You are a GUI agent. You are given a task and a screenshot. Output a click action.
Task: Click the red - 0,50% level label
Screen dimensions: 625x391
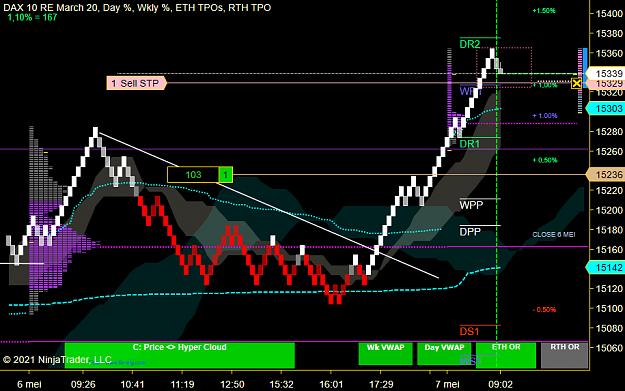(x=544, y=310)
